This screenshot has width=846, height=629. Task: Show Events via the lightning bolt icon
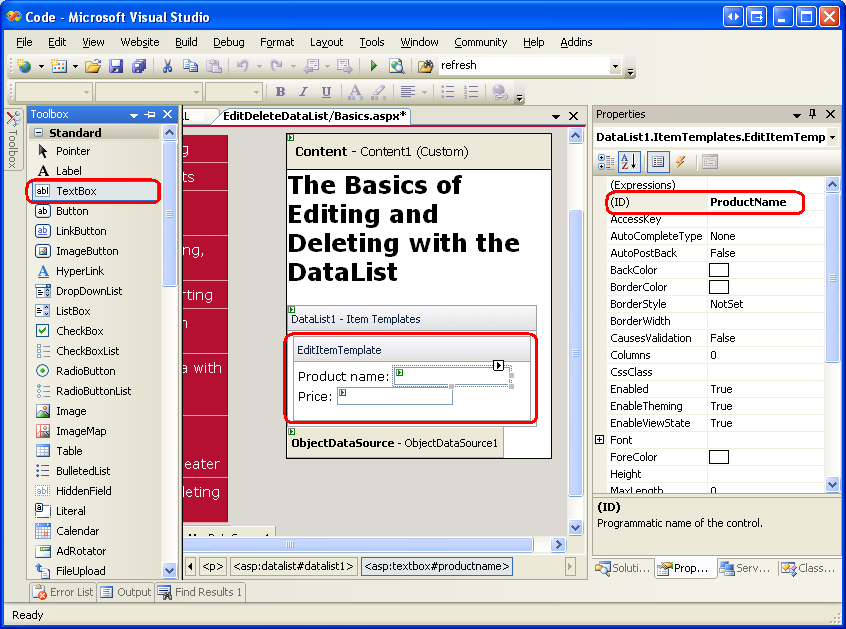click(x=681, y=161)
